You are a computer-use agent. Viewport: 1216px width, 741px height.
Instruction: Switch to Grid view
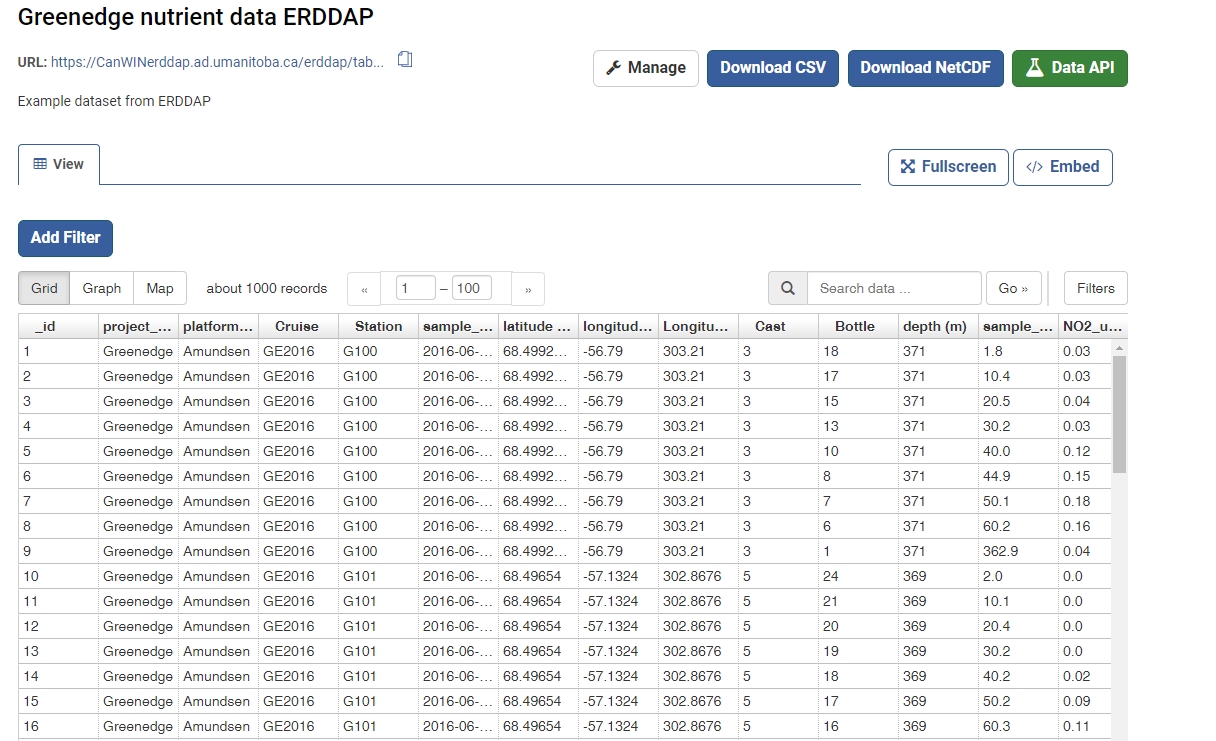click(x=44, y=288)
